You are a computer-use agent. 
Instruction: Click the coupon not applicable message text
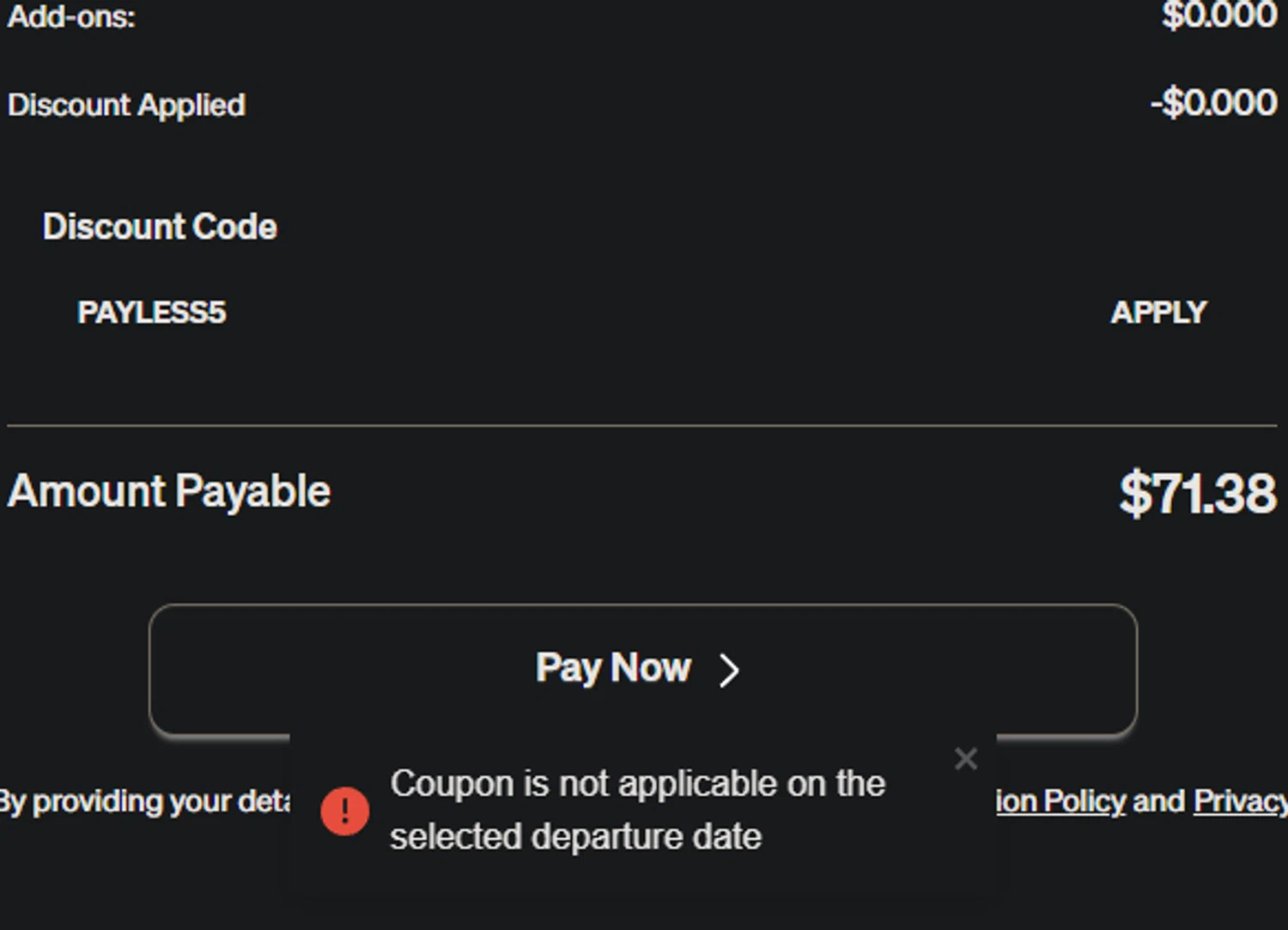coord(637,784)
